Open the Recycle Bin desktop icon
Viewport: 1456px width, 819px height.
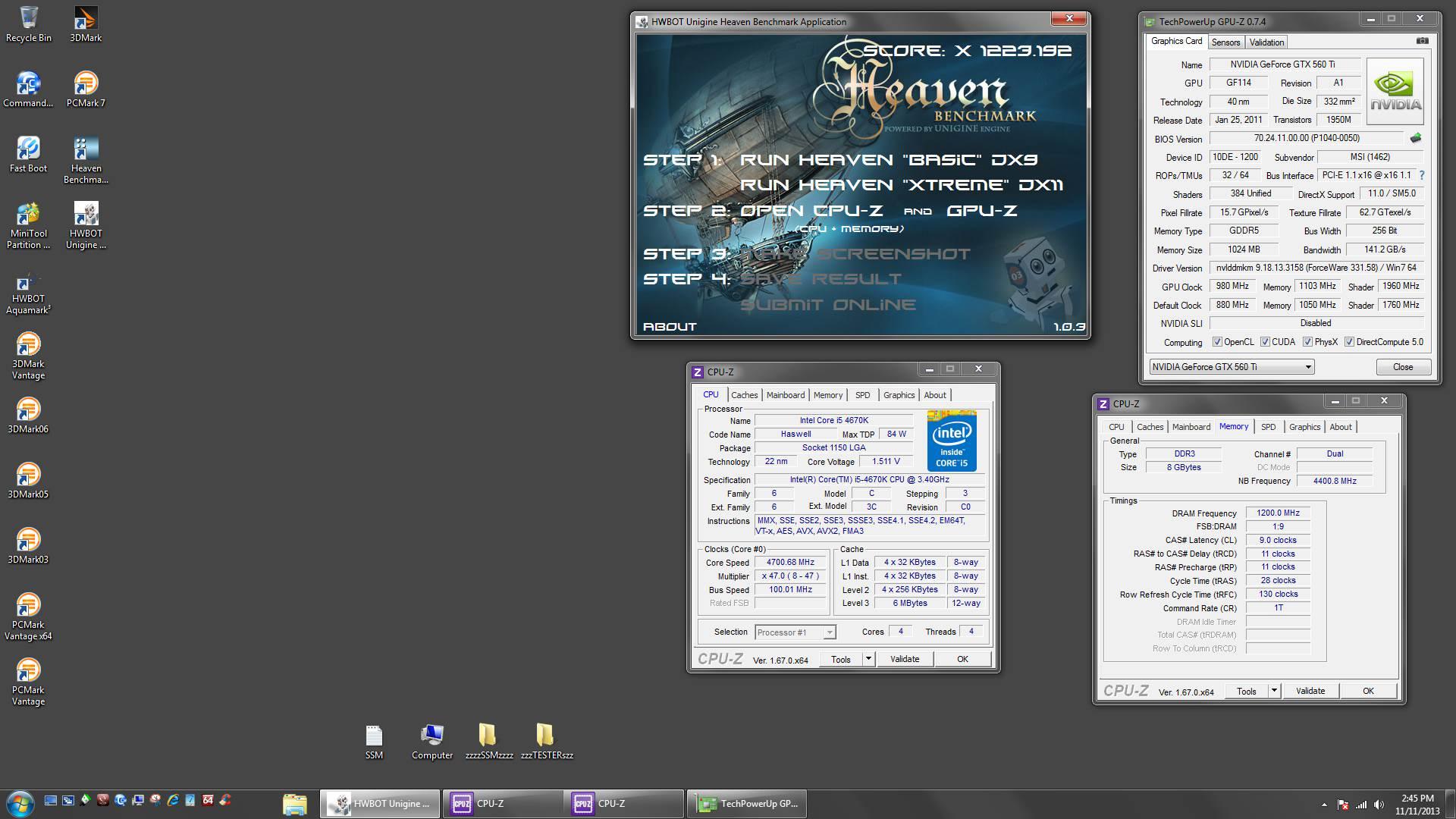click(x=29, y=24)
